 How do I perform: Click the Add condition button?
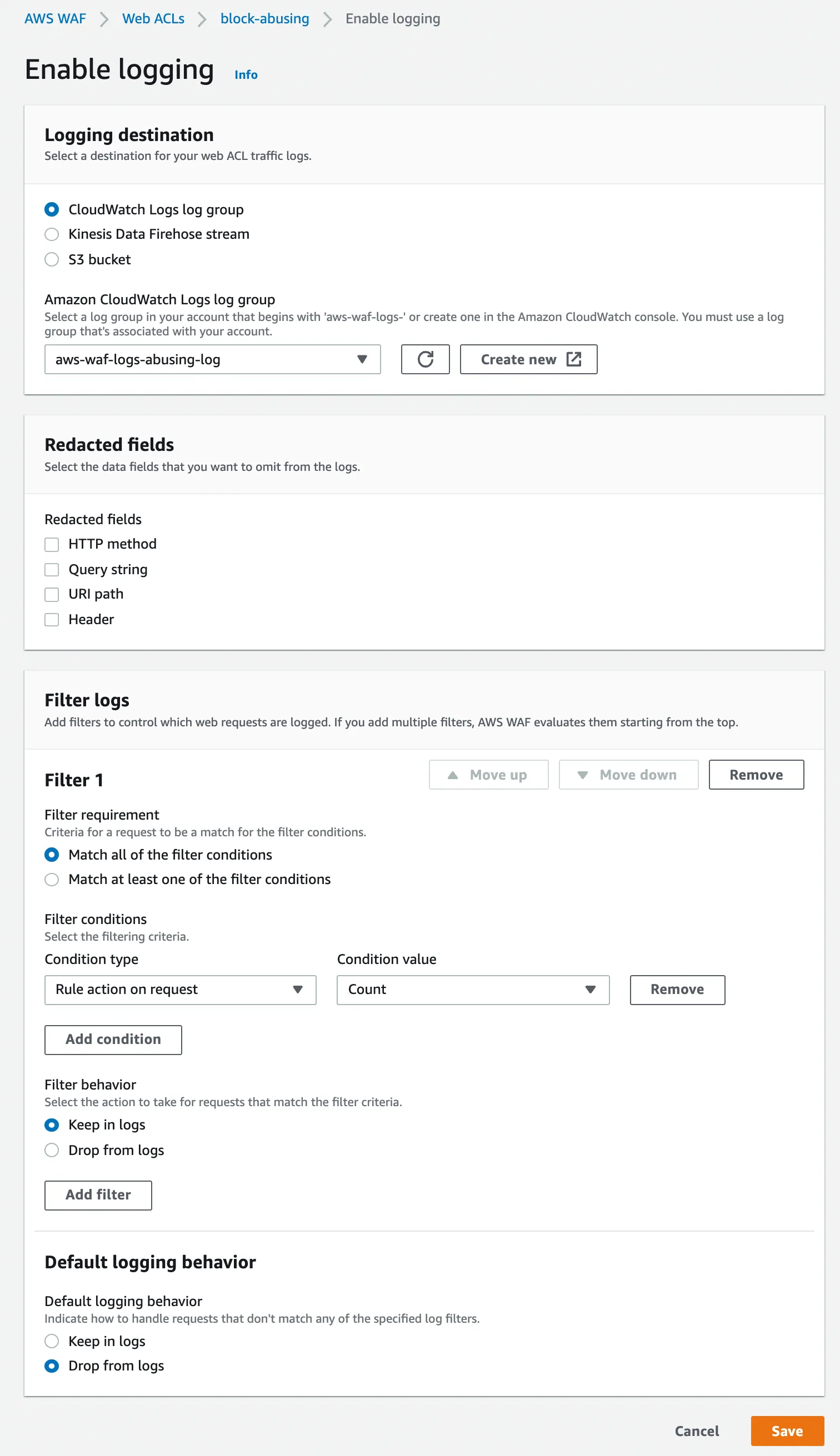click(113, 1039)
